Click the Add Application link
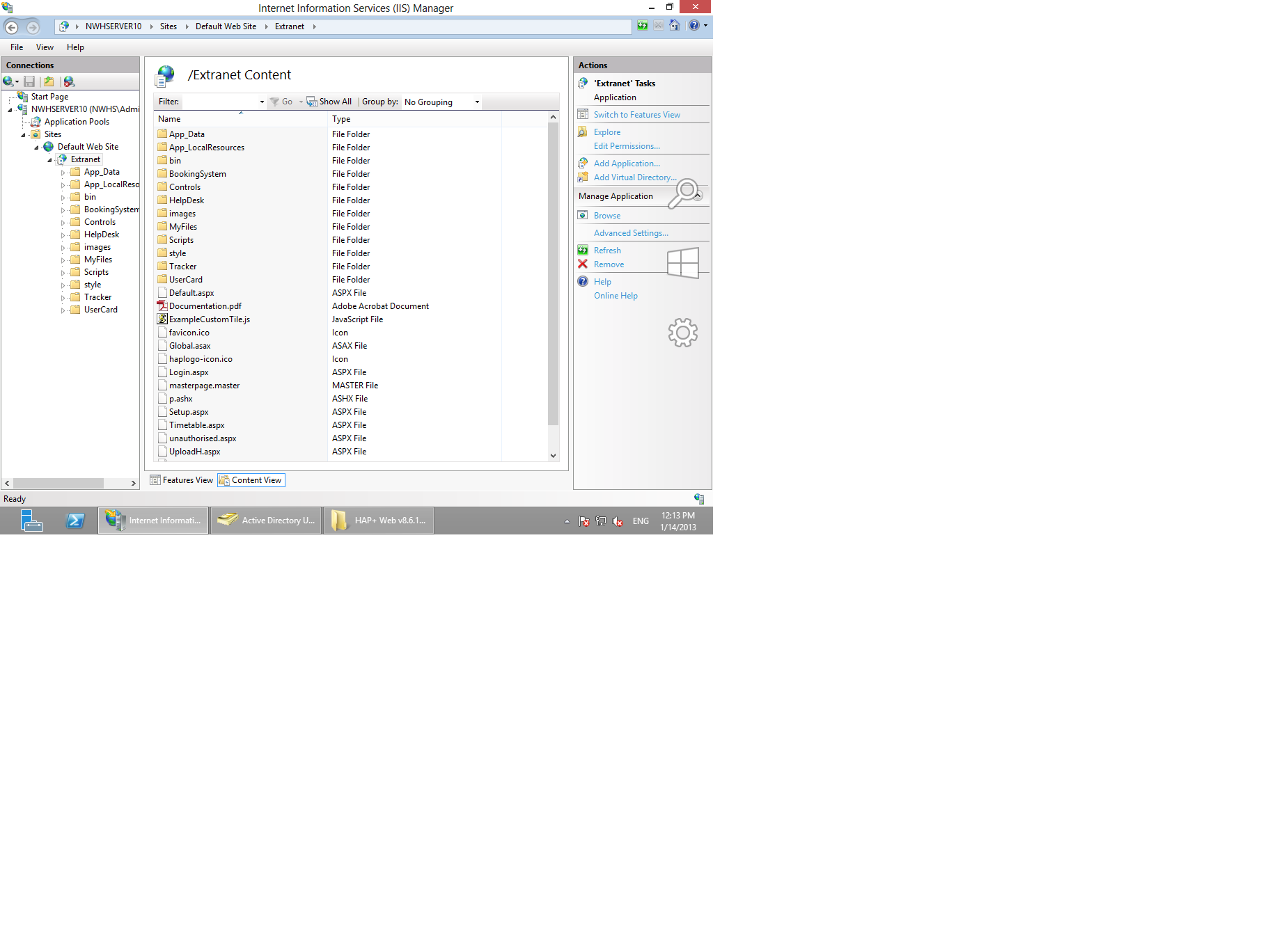The height and width of the screenshot is (952, 1270). click(627, 163)
